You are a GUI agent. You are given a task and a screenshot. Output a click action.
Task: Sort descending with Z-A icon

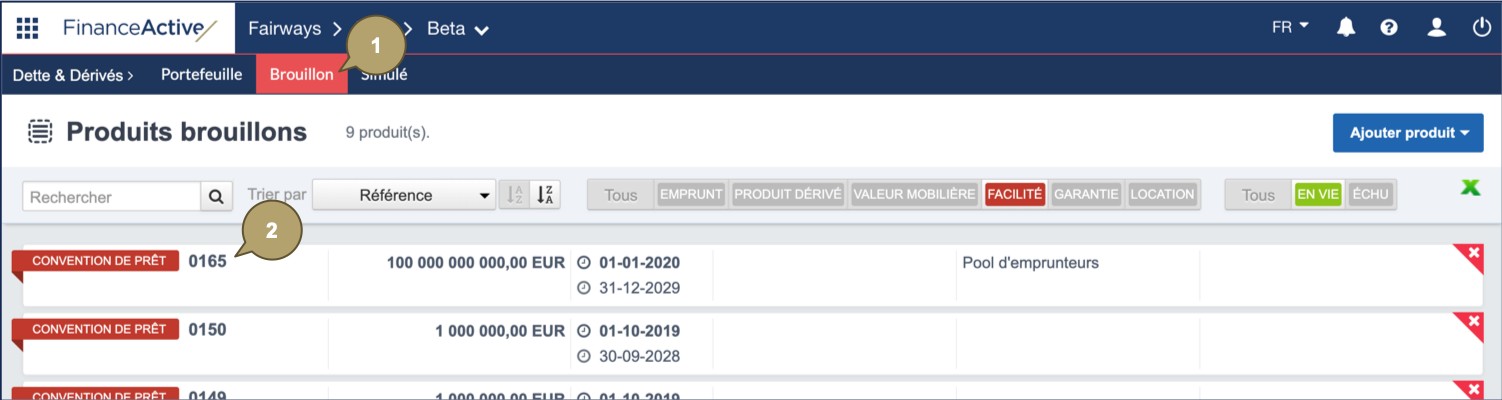click(545, 195)
